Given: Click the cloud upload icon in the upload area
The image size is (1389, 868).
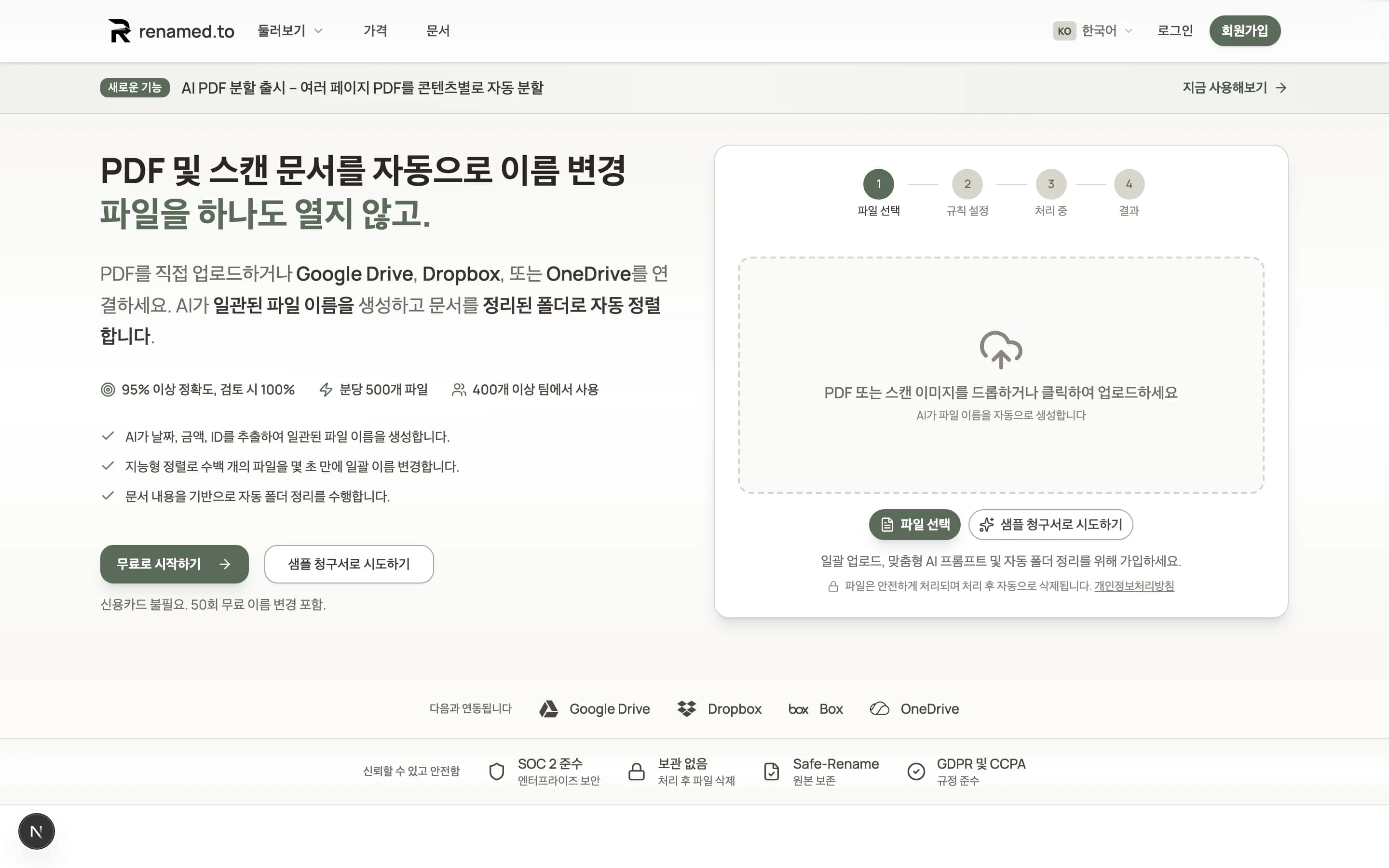Looking at the screenshot, I should [1000, 349].
